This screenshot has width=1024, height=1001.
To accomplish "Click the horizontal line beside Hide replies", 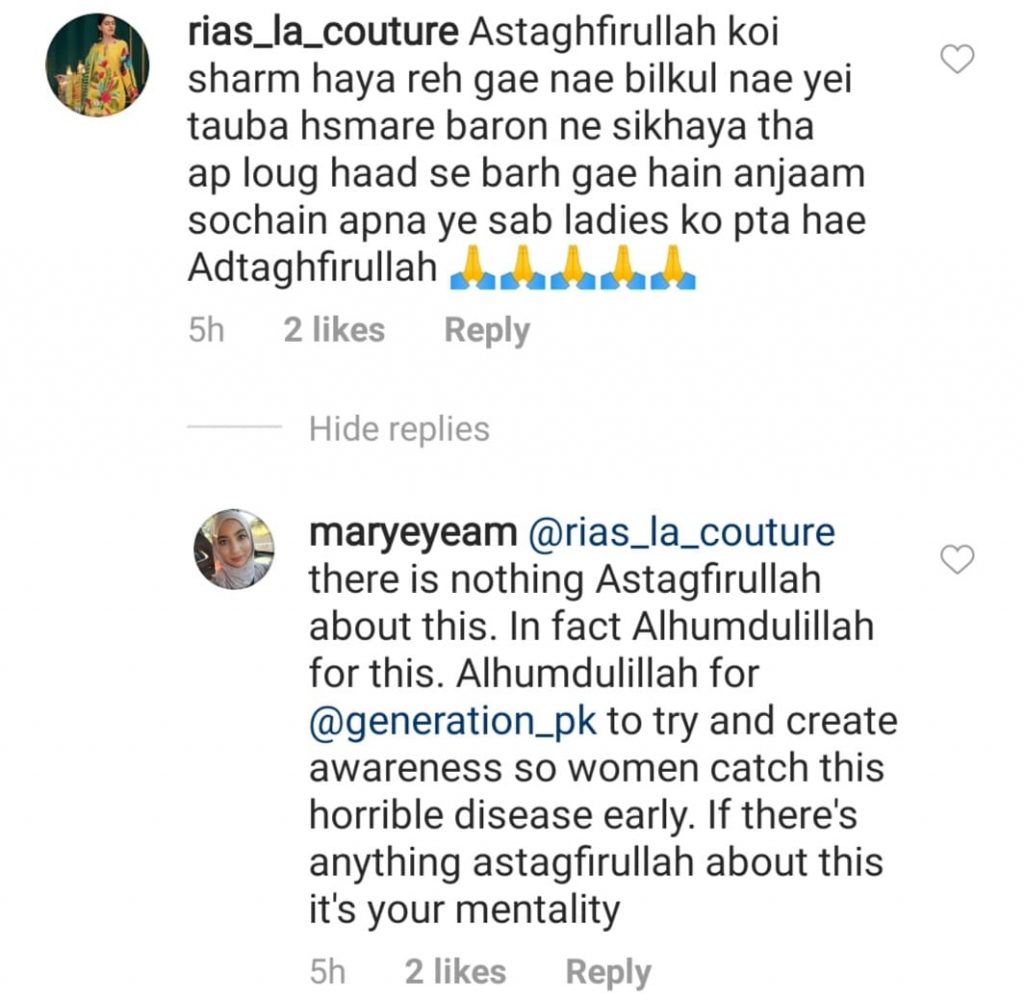I will pyautogui.click(x=234, y=427).
